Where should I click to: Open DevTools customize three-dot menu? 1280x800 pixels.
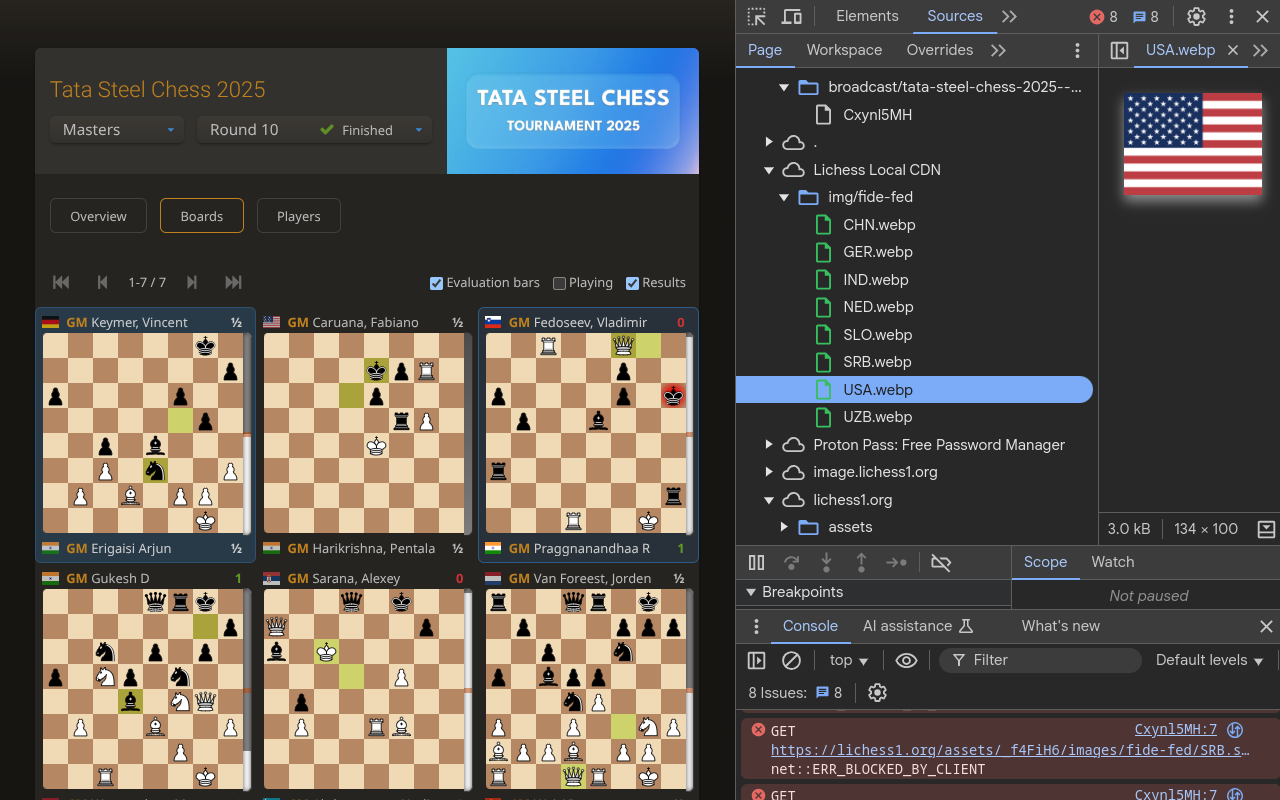[x=1232, y=16]
